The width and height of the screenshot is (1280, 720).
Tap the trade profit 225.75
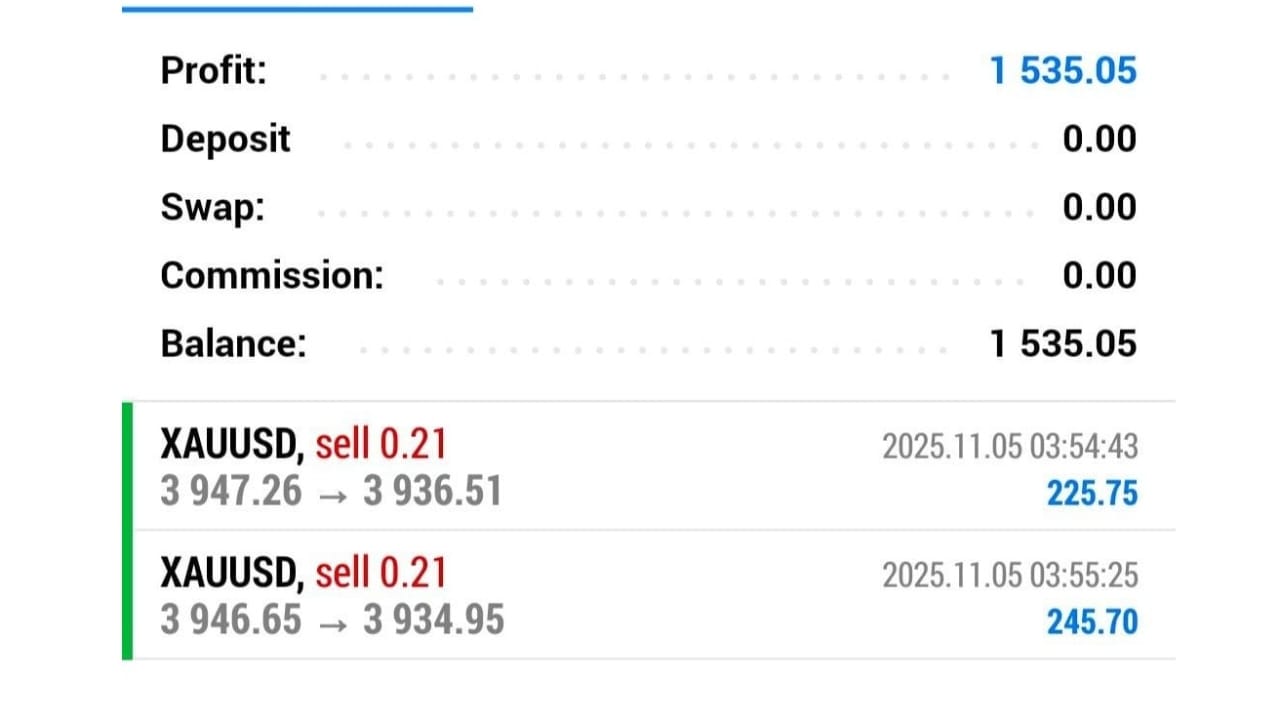click(x=1092, y=494)
